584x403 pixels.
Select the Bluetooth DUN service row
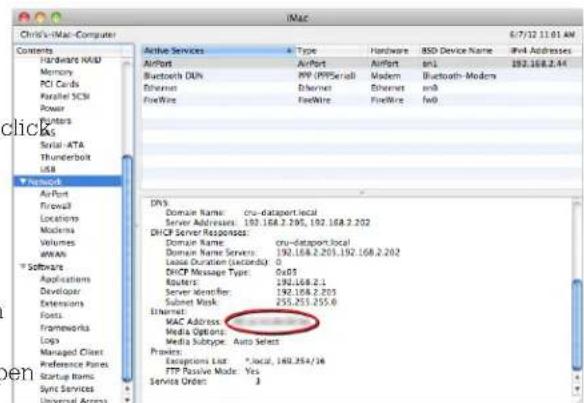(x=362, y=76)
